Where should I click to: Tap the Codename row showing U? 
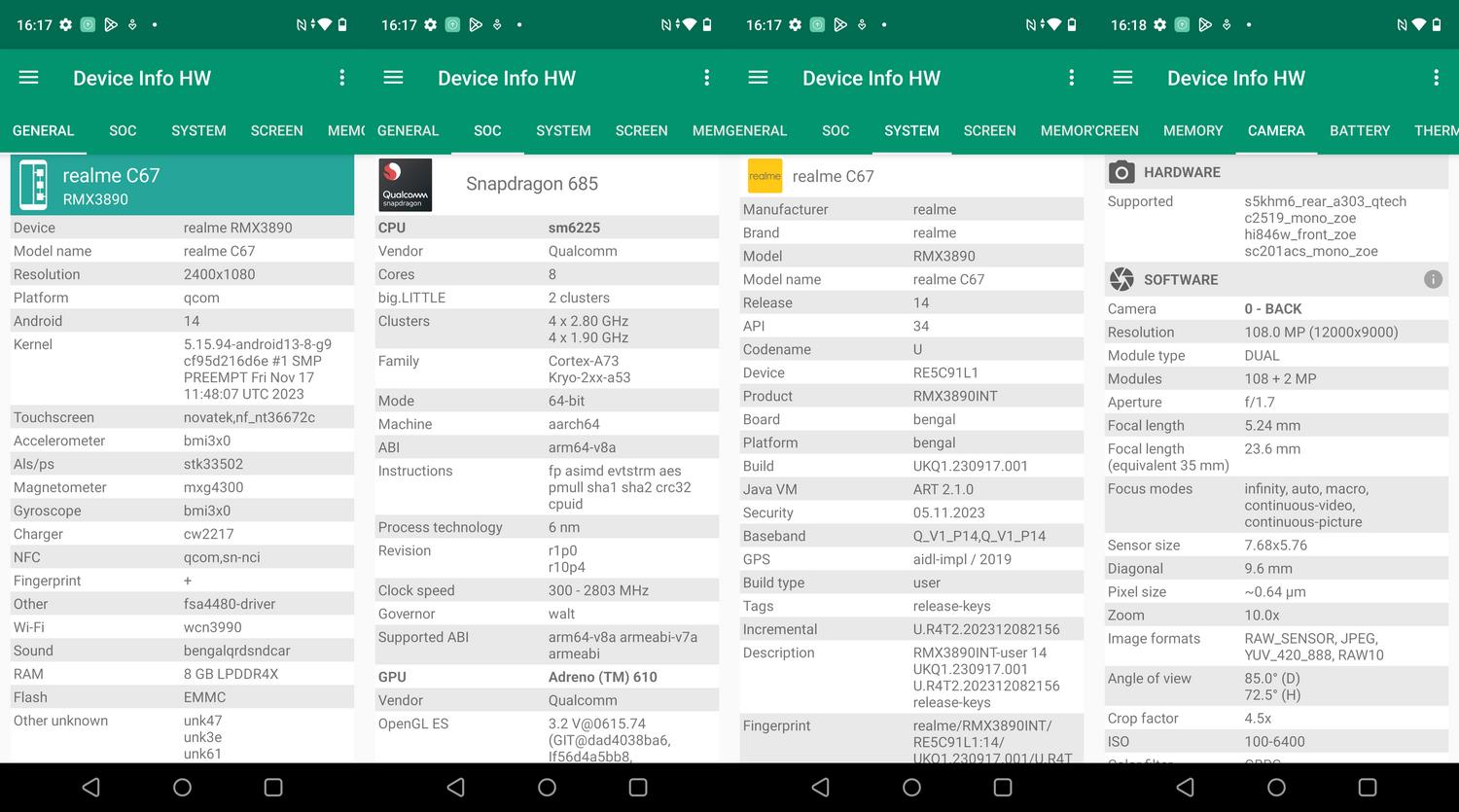click(x=911, y=349)
